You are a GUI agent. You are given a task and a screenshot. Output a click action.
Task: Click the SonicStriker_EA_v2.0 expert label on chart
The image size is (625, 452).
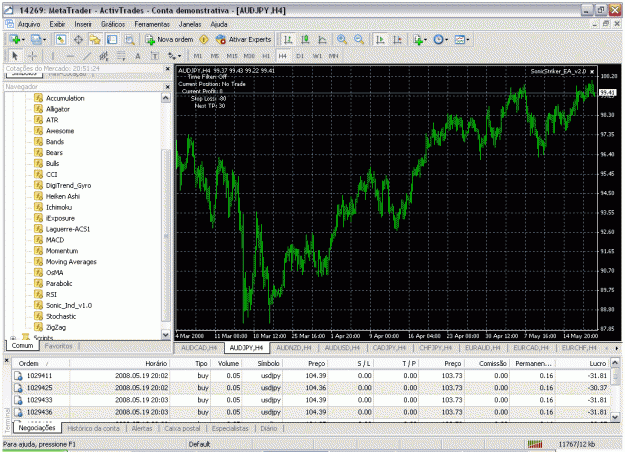pyautogui.click(x=558, y=71)
